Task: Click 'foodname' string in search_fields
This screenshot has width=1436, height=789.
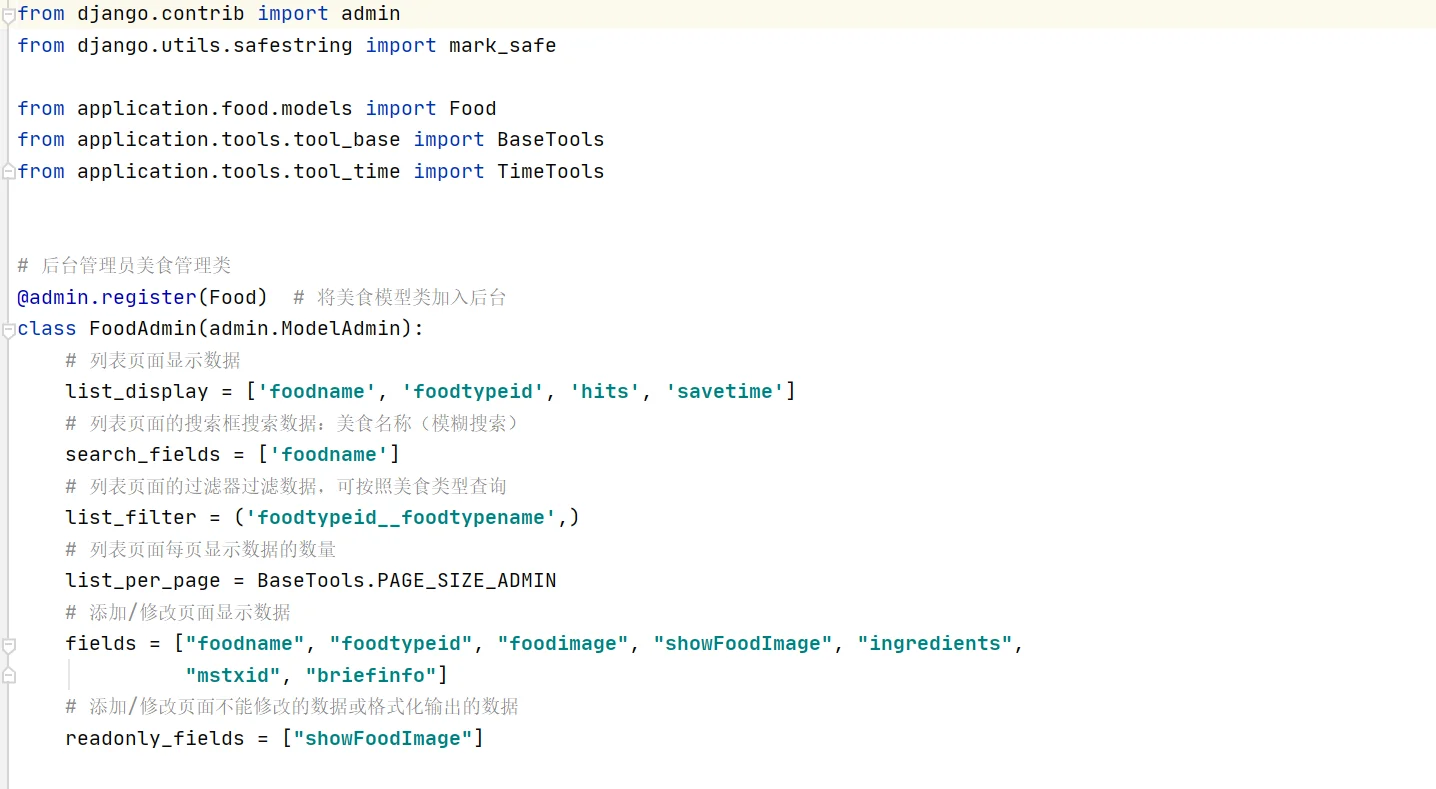Action: point(329,454)
